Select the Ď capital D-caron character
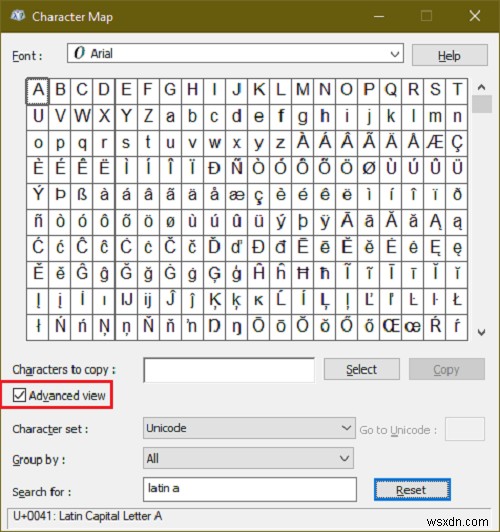 [x=214, y=248]
